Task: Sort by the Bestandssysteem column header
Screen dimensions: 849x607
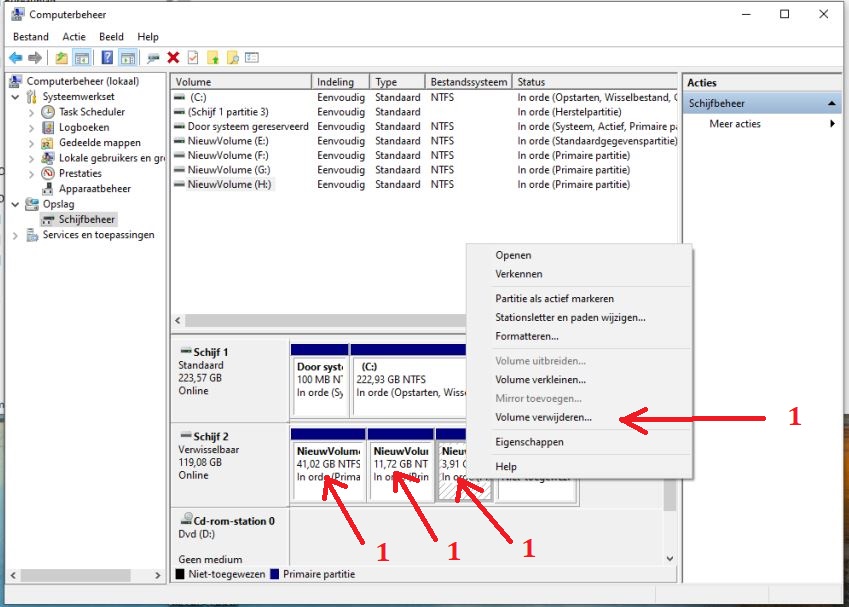Action: (x=467, y=82)
